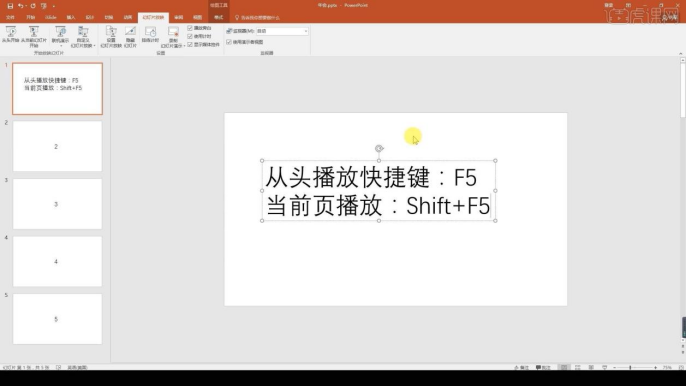Switch to Slide Sorter view
This screenshot has width=686, height=386.
[x=578, y=368]
